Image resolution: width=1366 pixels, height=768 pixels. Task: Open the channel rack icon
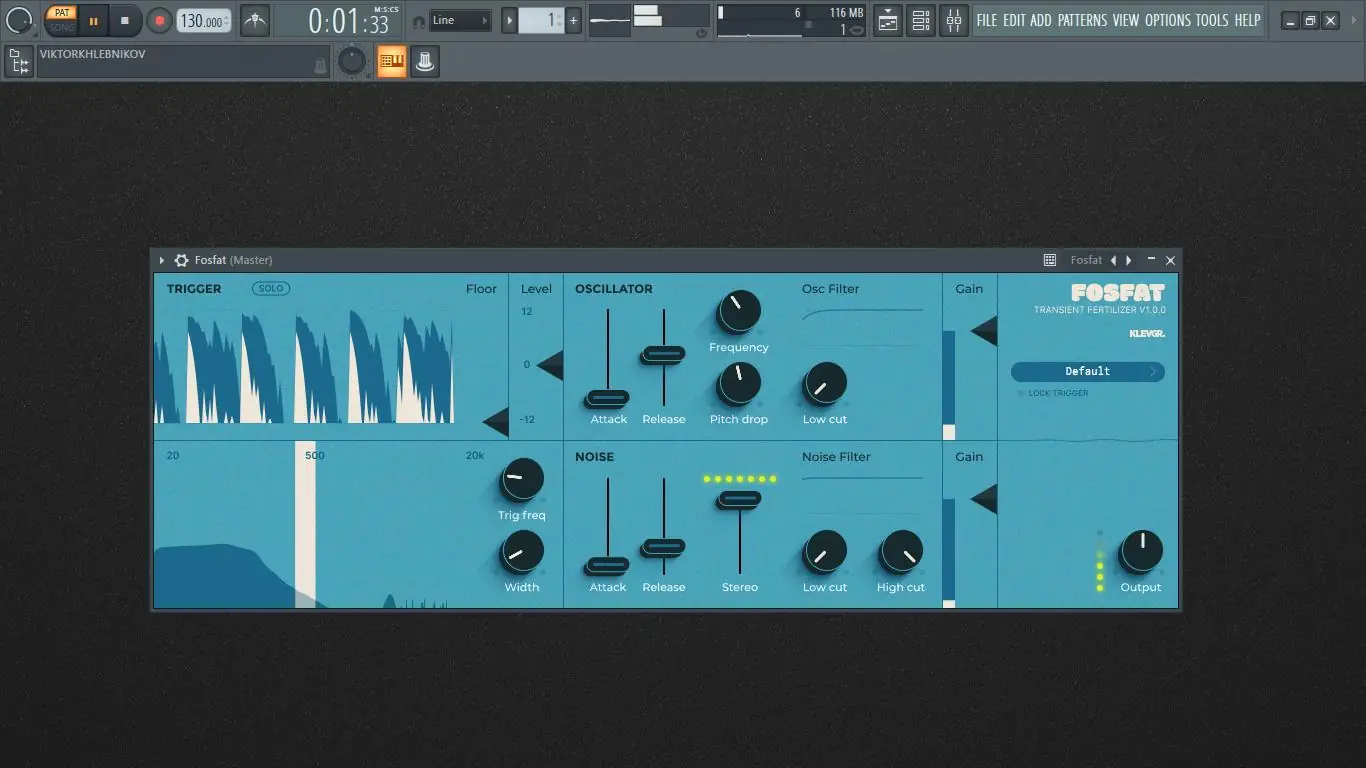(921, 20)
